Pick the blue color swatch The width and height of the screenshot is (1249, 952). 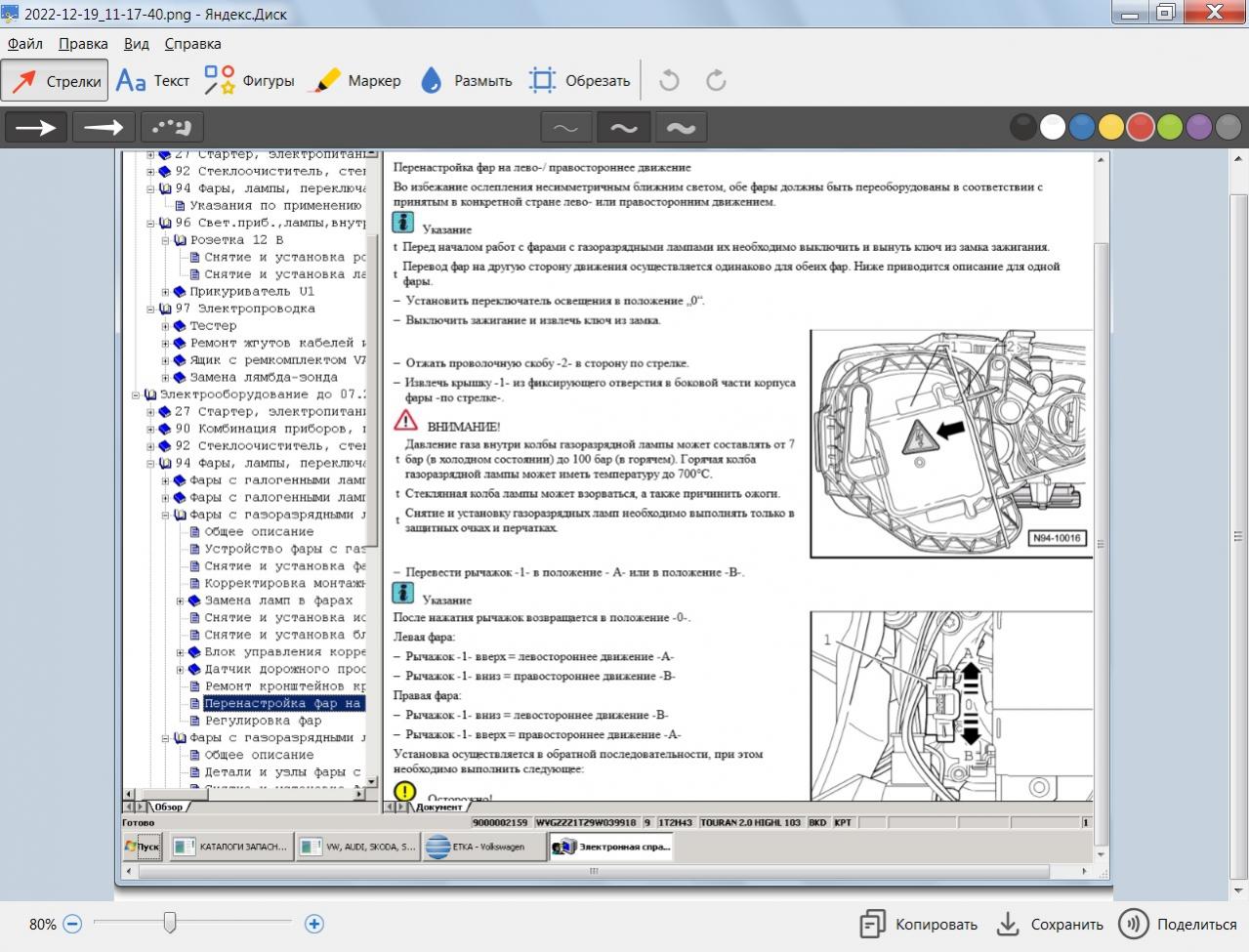pos(1081,127)
